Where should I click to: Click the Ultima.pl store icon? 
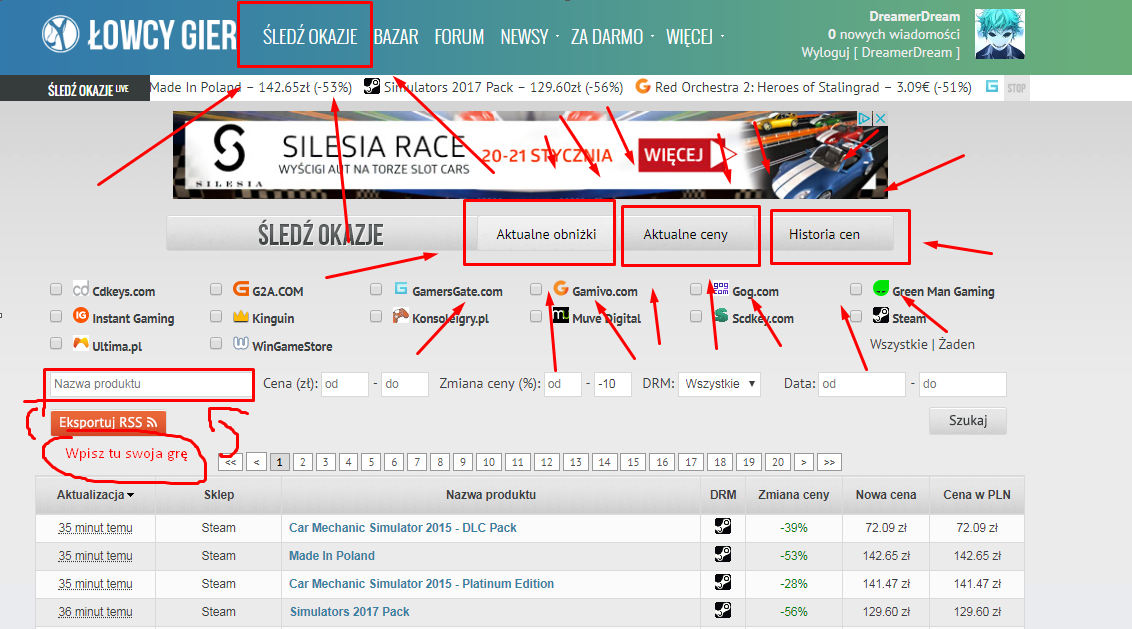(x=81, y=343)
